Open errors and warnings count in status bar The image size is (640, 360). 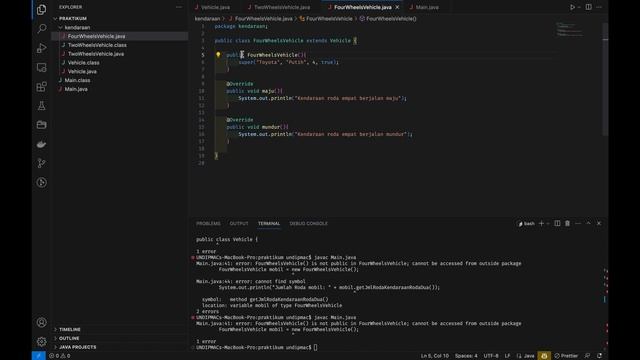pos(60,356)
